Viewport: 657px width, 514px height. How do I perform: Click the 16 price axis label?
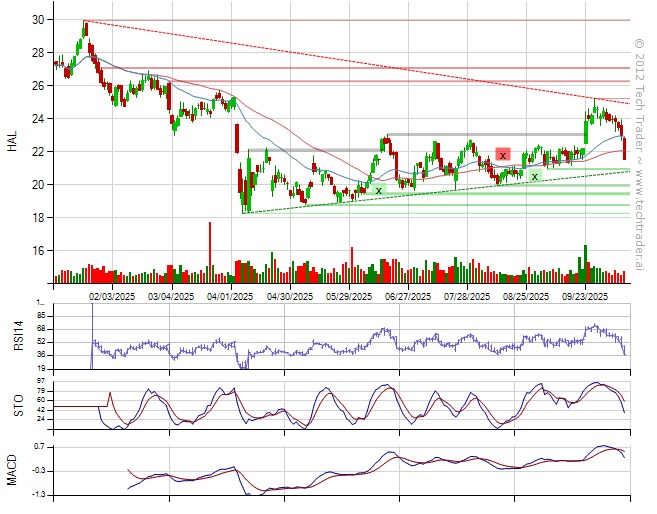37,250
